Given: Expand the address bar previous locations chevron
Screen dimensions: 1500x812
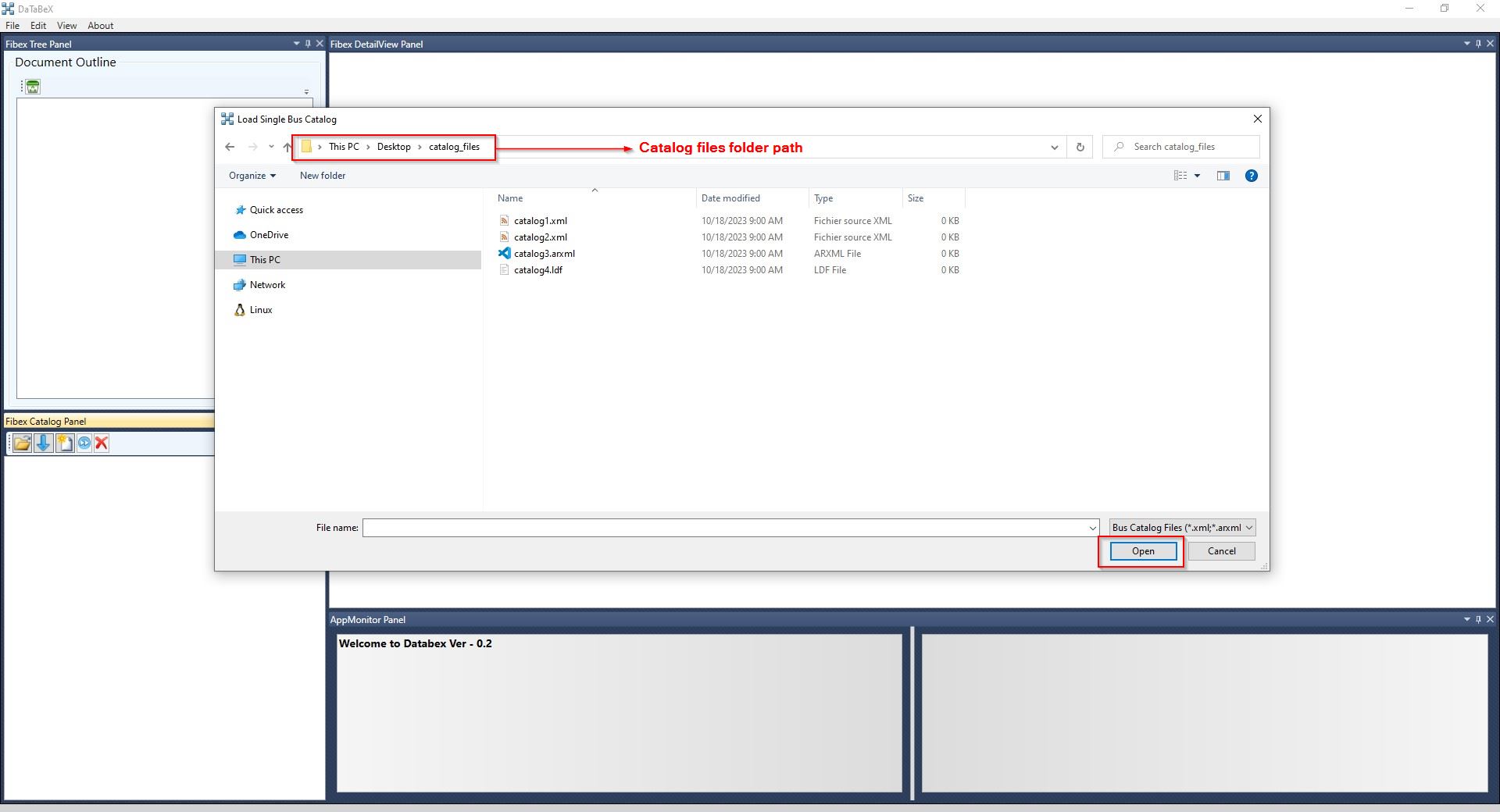Looking at the screenshot, I should click(x=1054, y=147).
